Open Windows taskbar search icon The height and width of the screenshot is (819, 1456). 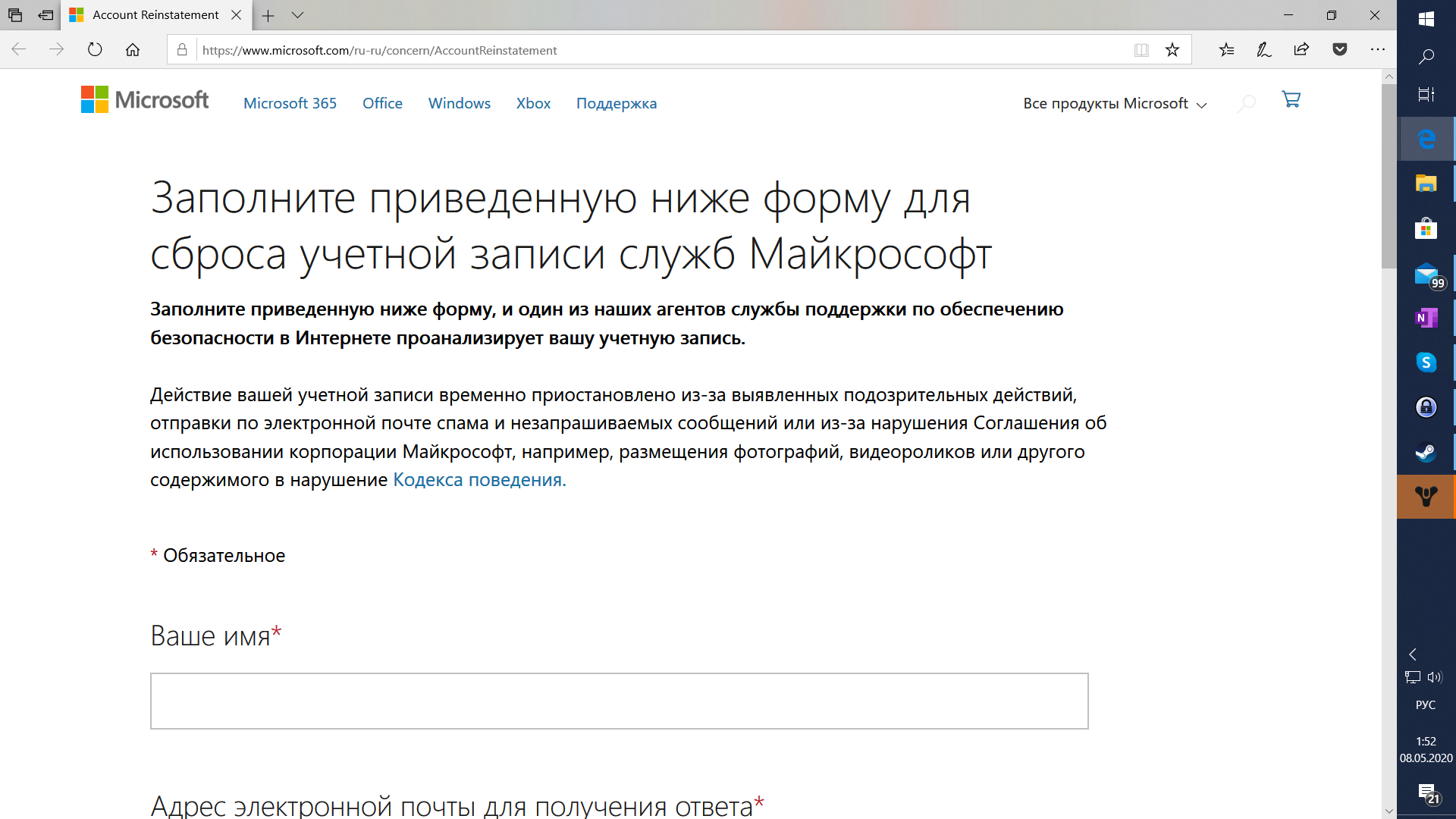(1426, 57)
